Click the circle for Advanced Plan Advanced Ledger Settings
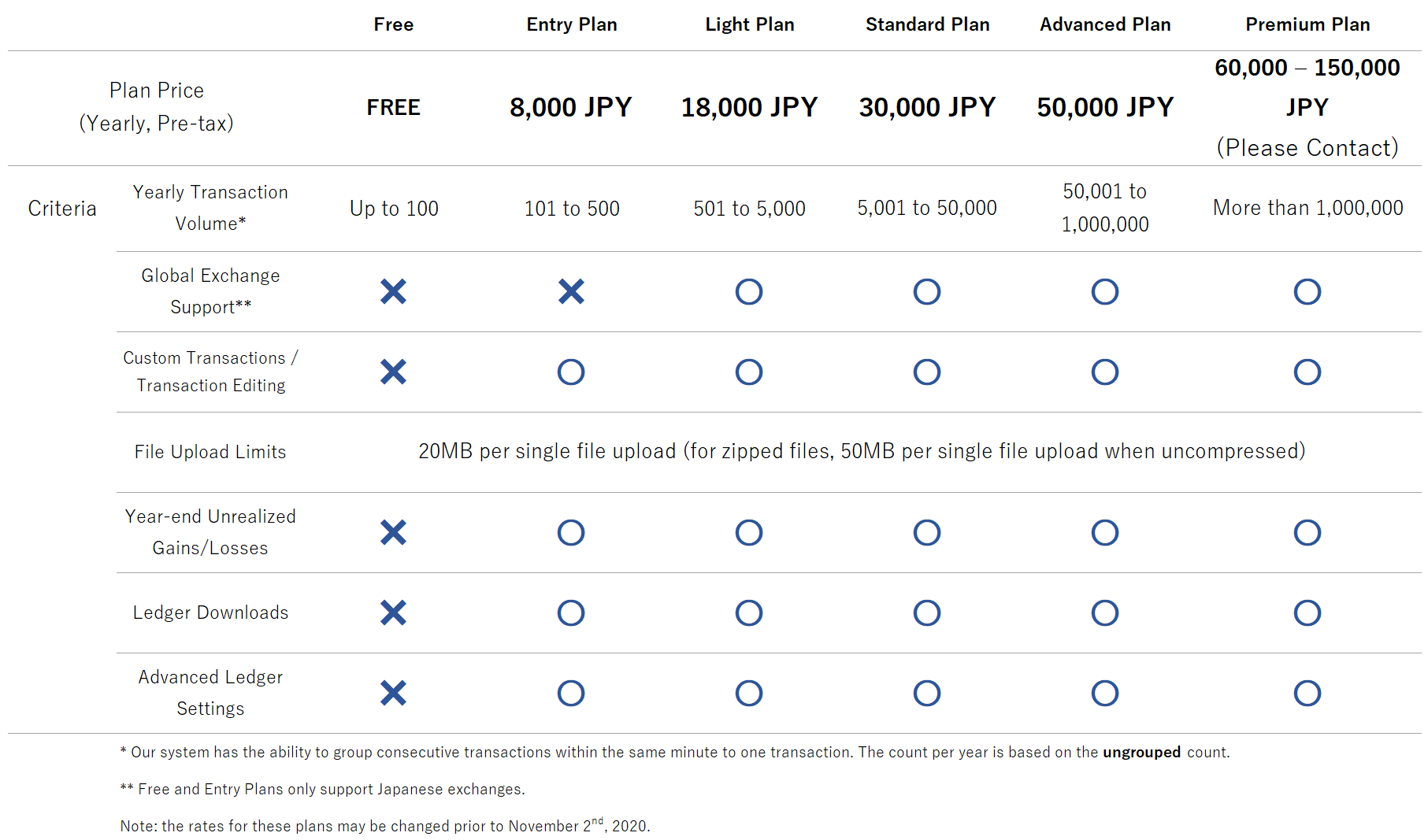Screen dimensions: 1428x840 (1105, 693)
